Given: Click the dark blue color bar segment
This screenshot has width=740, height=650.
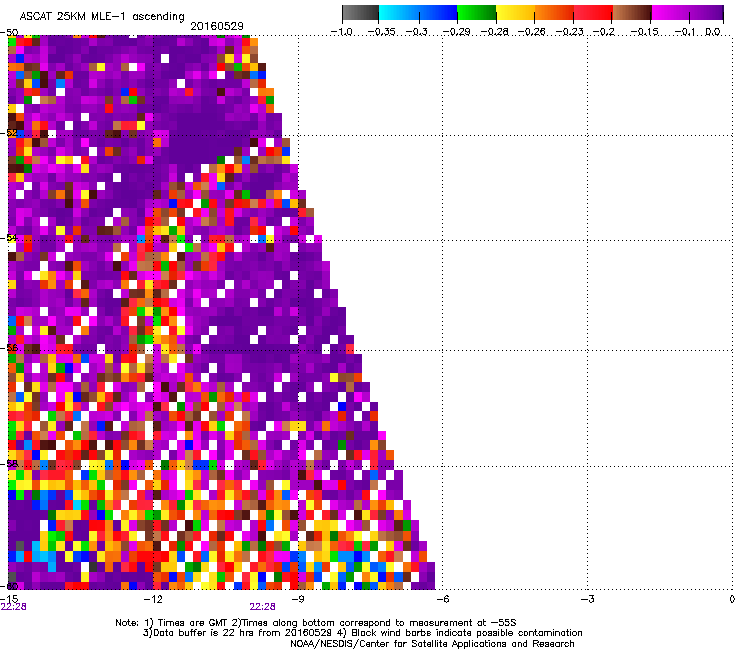Looking at the screenshot, I should [437, 13].
